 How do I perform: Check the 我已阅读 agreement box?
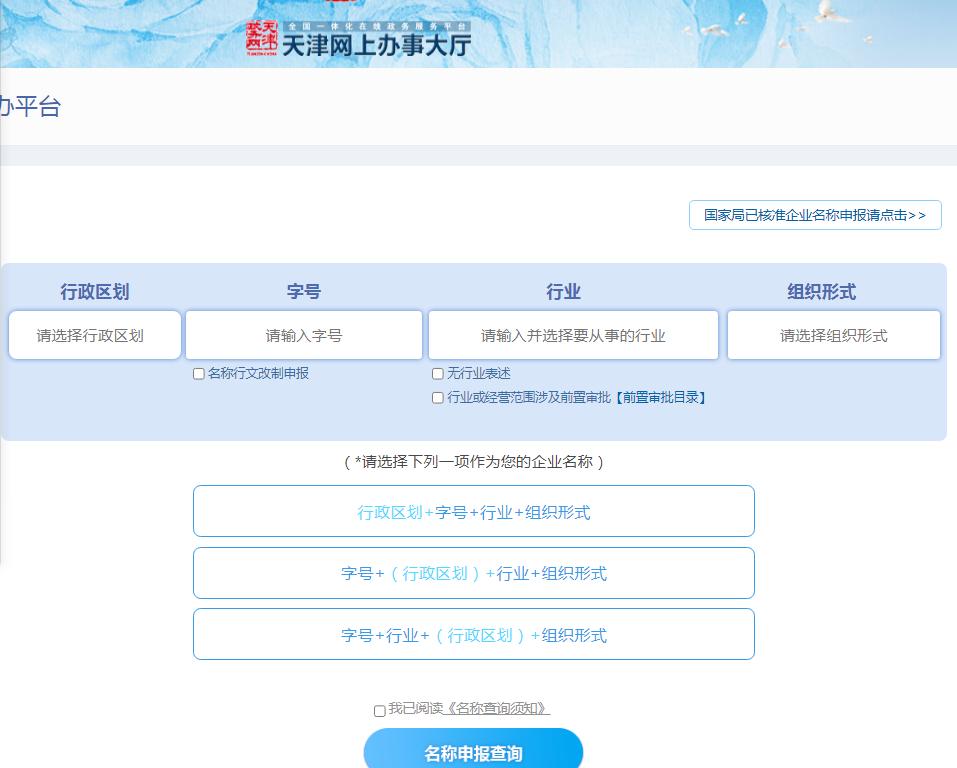(379, 711)
